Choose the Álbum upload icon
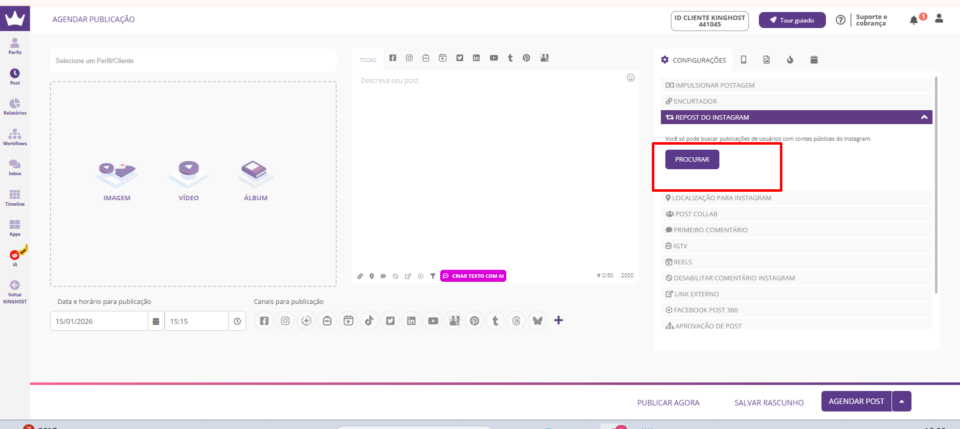Viewport: 960px width, 429px height. 254,176
